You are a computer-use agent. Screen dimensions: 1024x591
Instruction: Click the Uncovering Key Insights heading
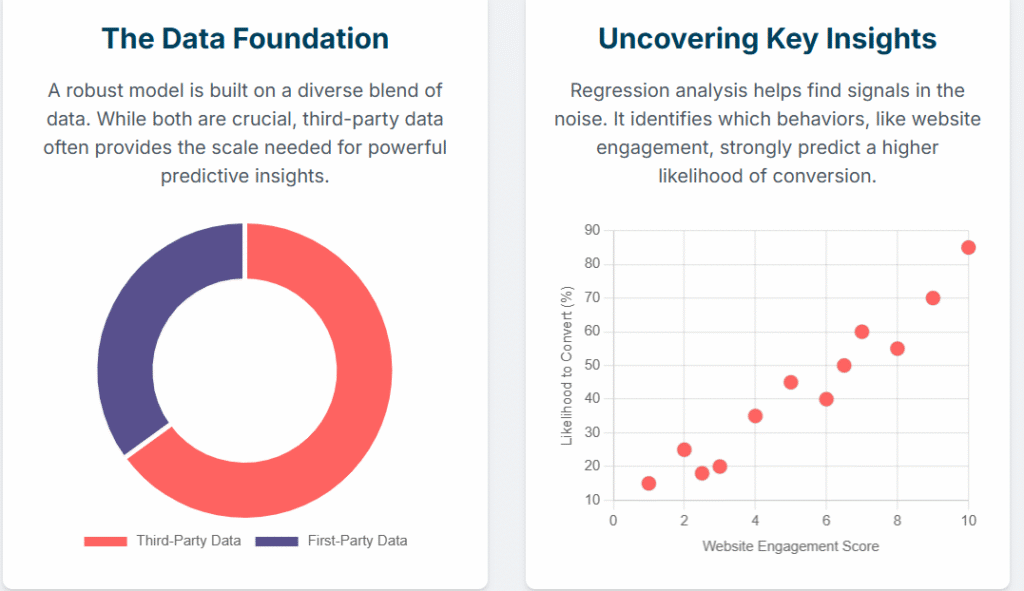click(767, 39)
